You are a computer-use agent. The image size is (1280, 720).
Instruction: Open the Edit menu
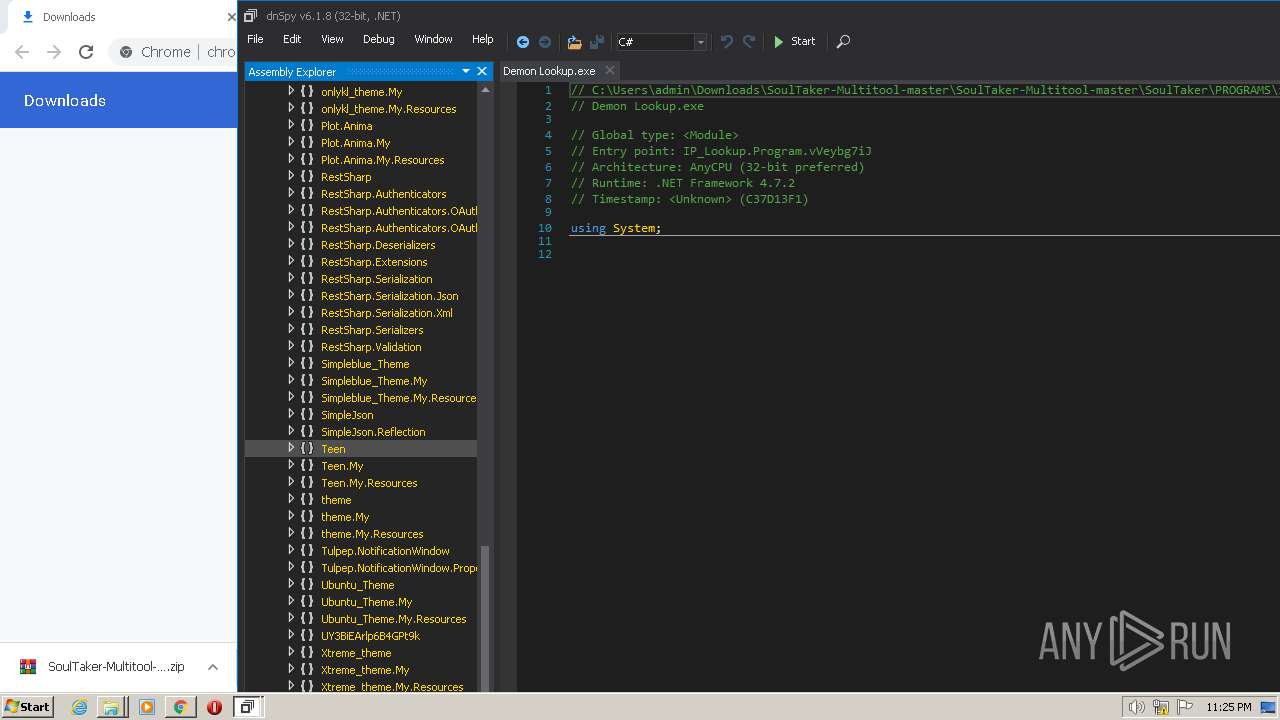click(292, 39)
